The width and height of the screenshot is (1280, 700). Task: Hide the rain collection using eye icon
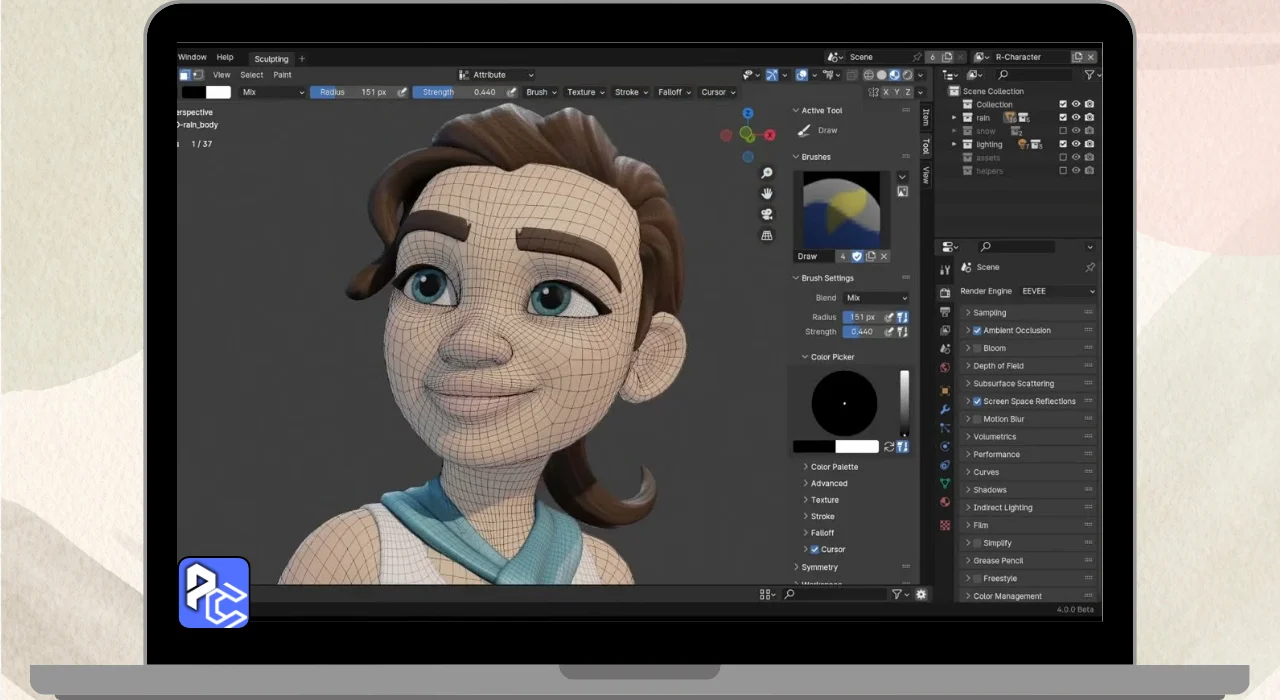[x=1076, y=117]
